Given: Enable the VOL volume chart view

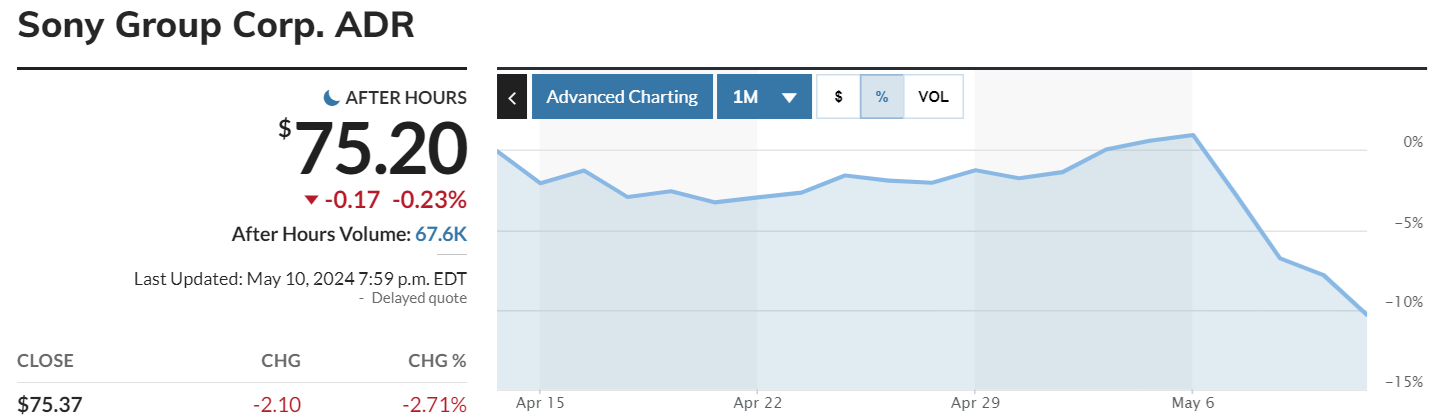Looking at the screenshot, I should coord(933,97).
